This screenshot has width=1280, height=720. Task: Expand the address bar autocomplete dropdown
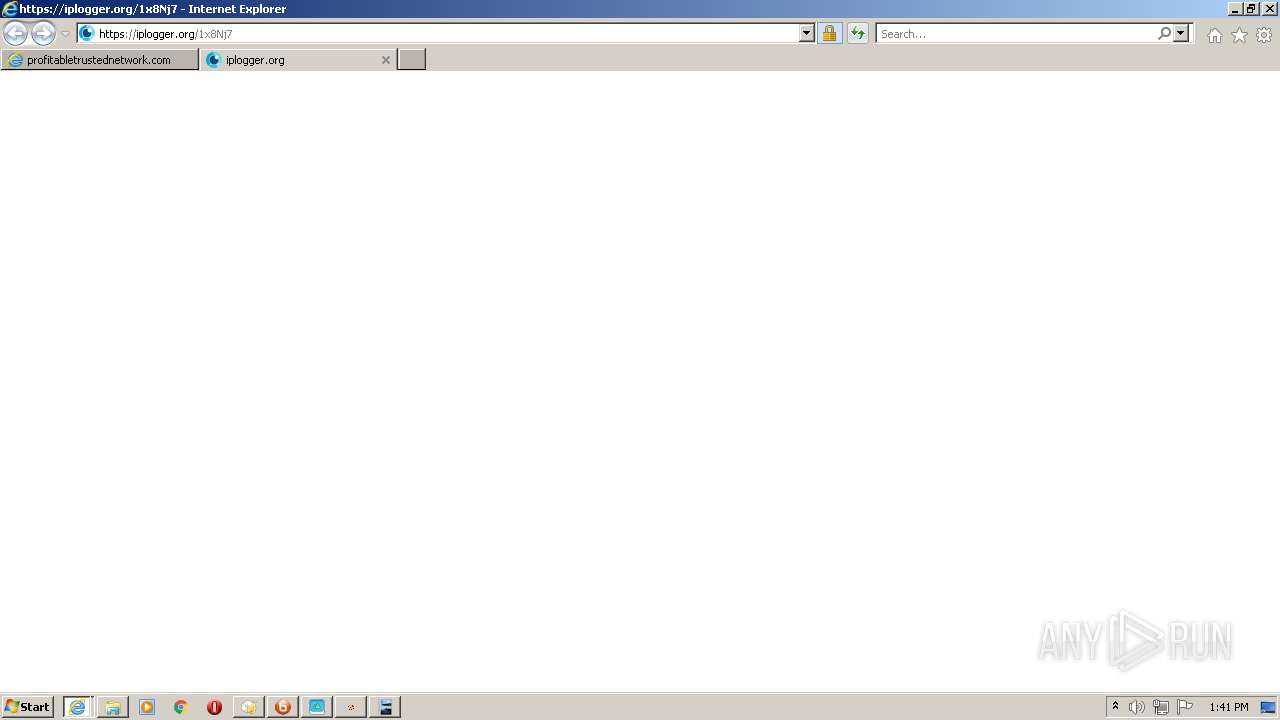807,34
